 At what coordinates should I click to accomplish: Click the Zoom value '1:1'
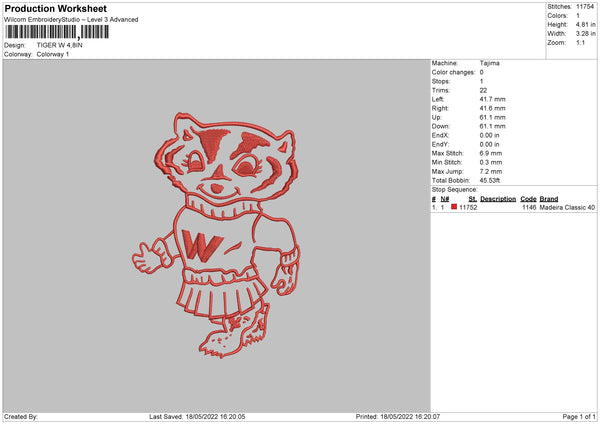[x=580, y=43]
